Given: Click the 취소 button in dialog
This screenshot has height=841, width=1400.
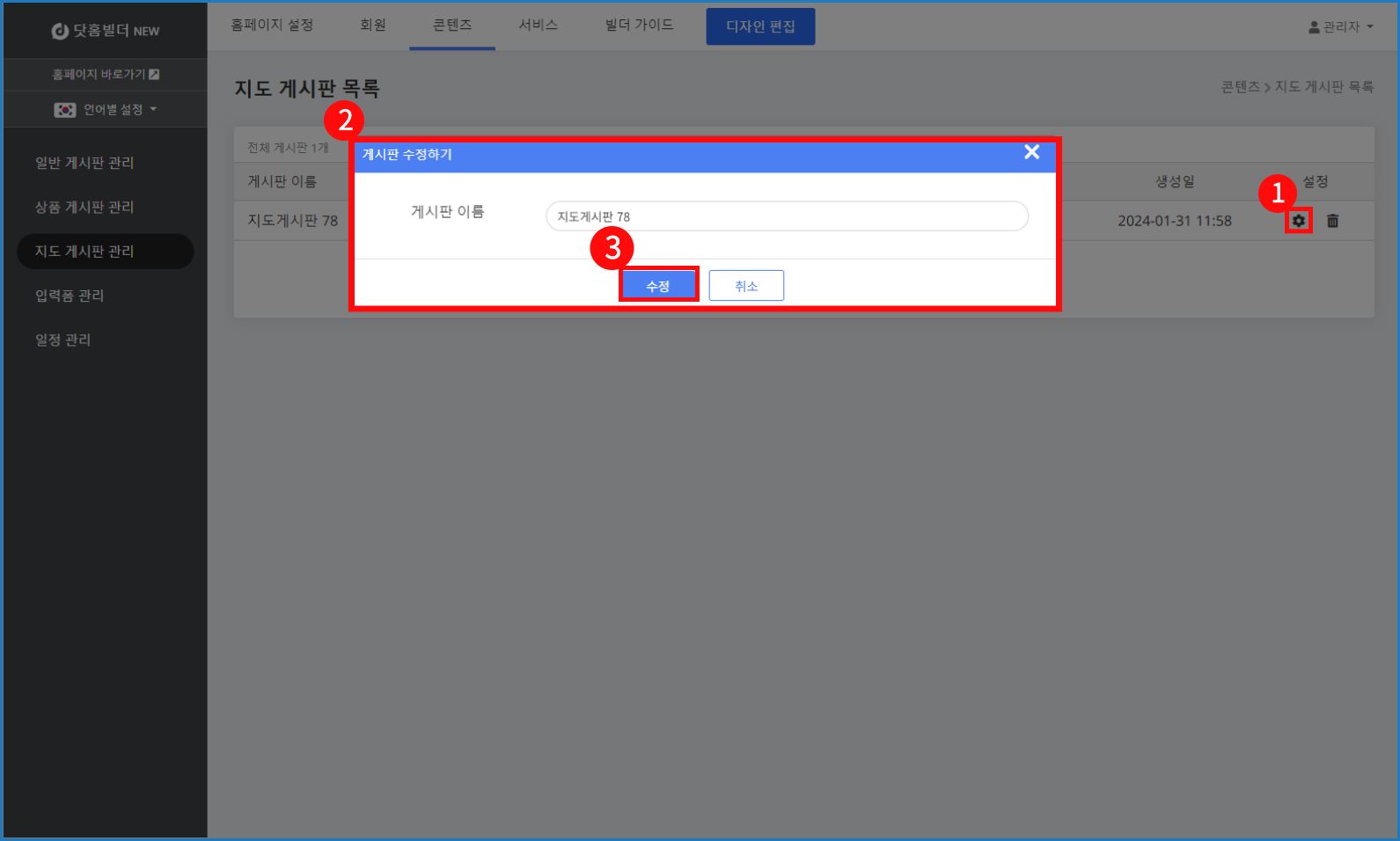Looking at the screenshot, I should coord(746,286).
